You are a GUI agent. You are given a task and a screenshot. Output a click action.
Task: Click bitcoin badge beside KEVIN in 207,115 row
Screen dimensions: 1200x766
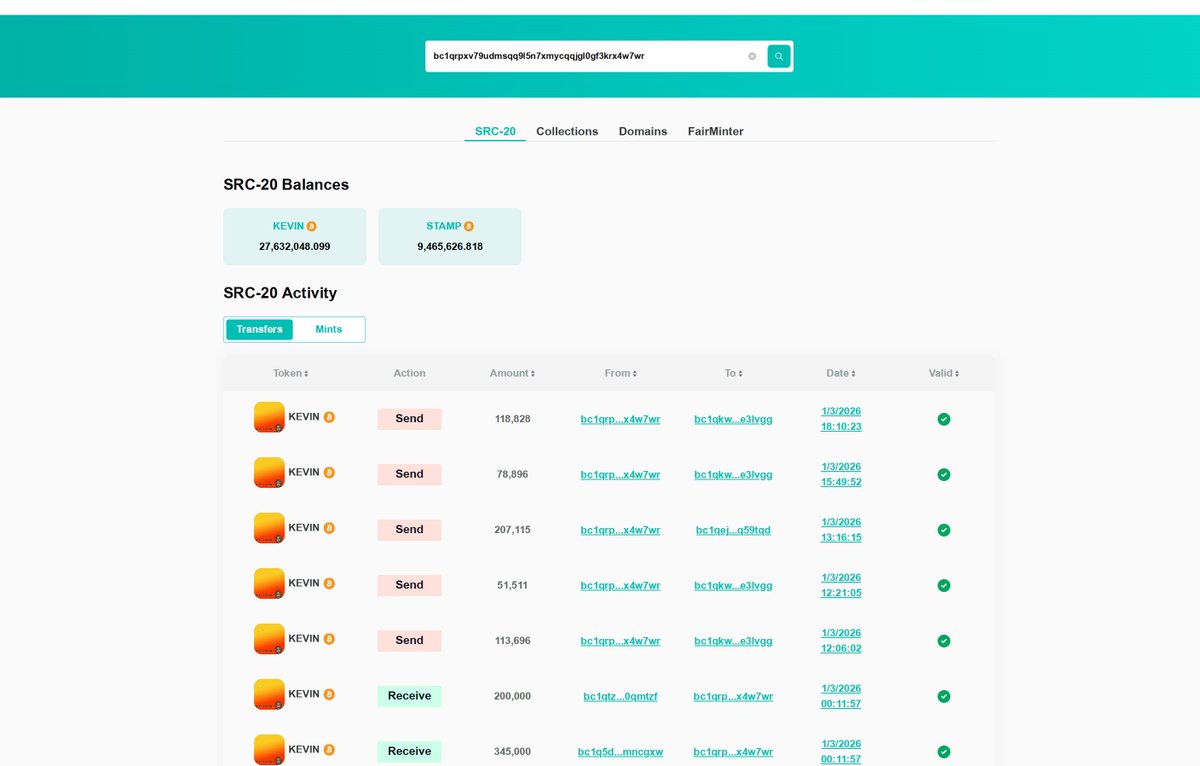(x=329, y=528)
